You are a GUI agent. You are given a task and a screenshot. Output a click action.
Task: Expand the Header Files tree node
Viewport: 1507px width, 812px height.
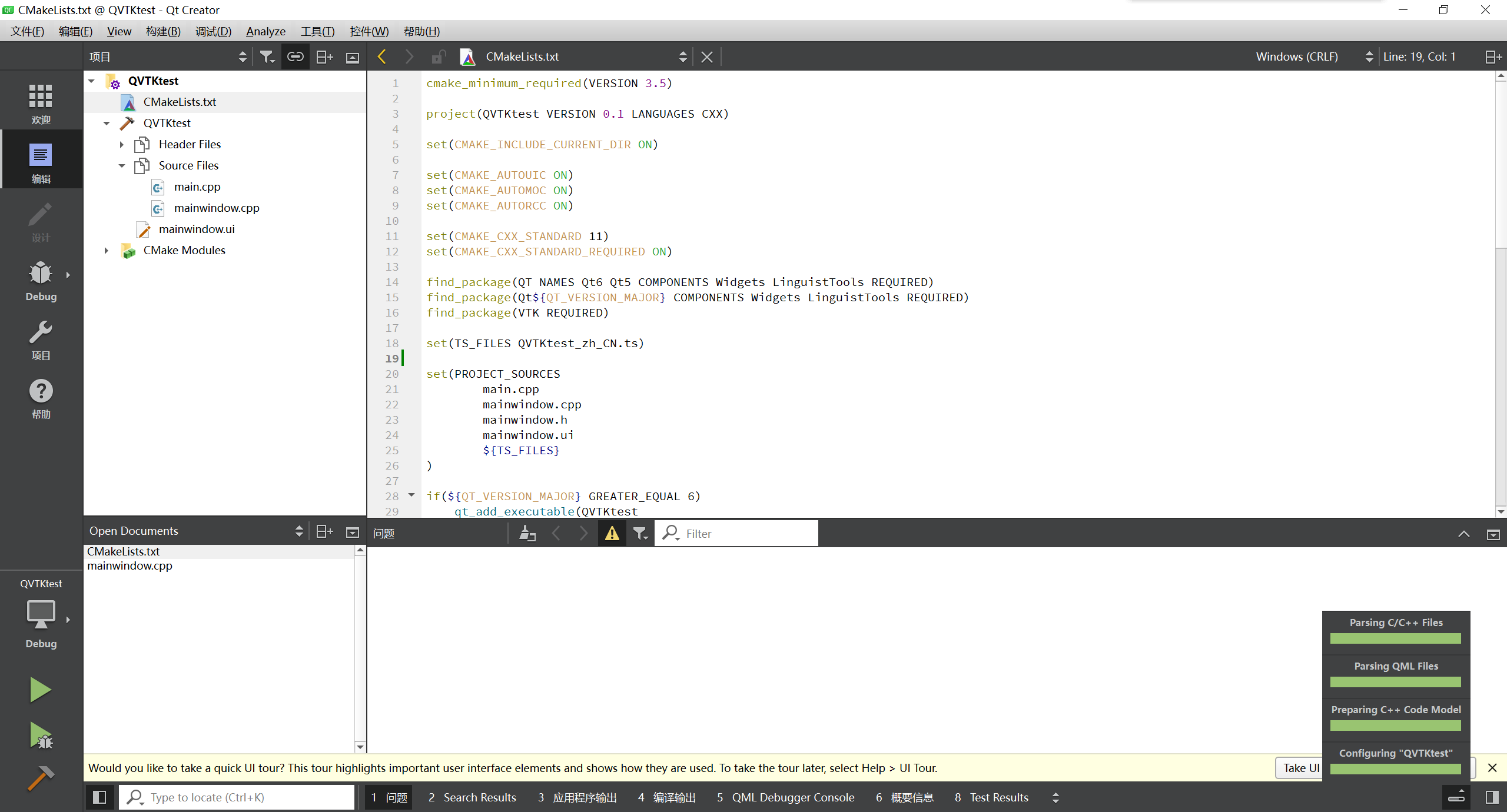(122, 144)
